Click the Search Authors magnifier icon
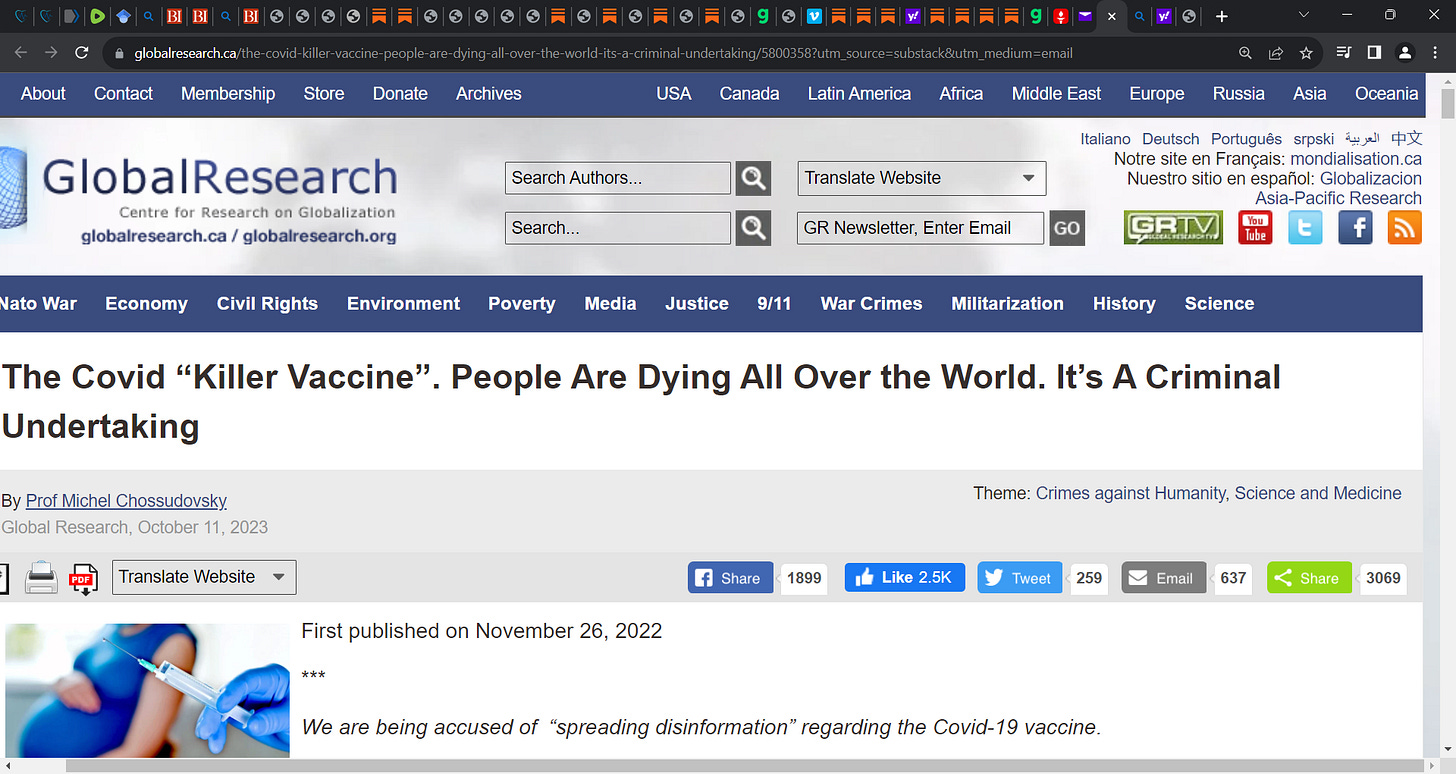The height and width of the screenshot is (774, 1456). [753, 178]
